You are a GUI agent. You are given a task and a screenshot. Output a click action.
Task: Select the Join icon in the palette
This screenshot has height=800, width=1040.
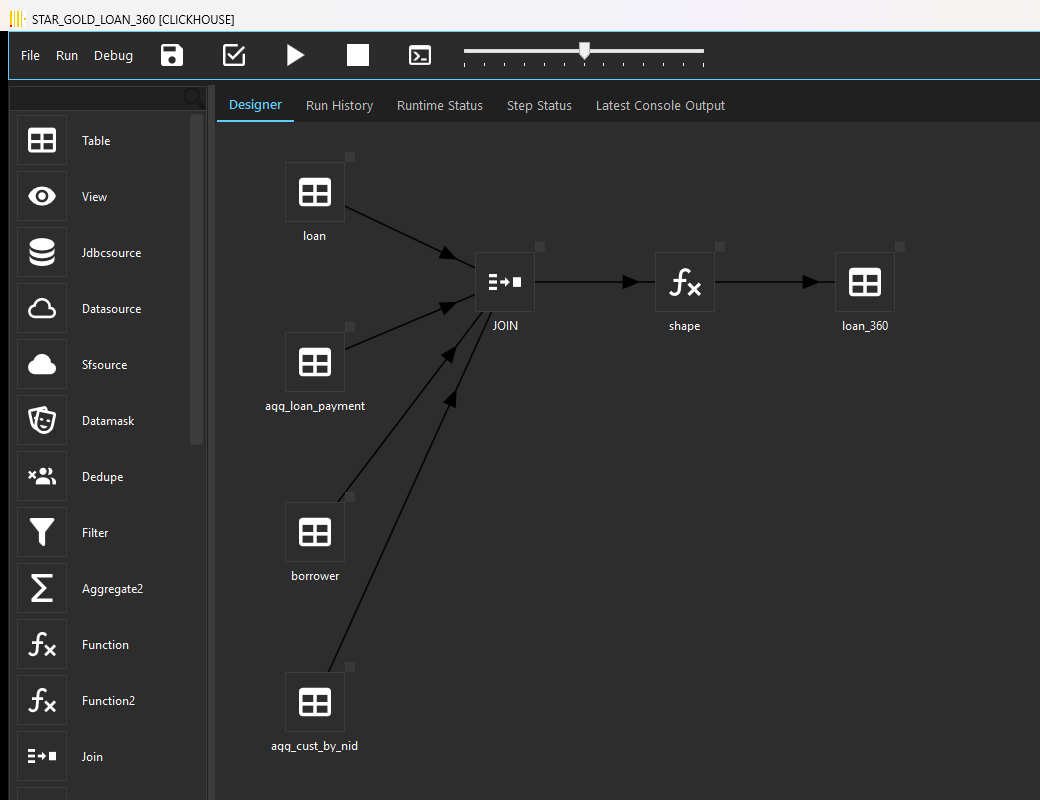pyautogui.click(x=42, y=756)
